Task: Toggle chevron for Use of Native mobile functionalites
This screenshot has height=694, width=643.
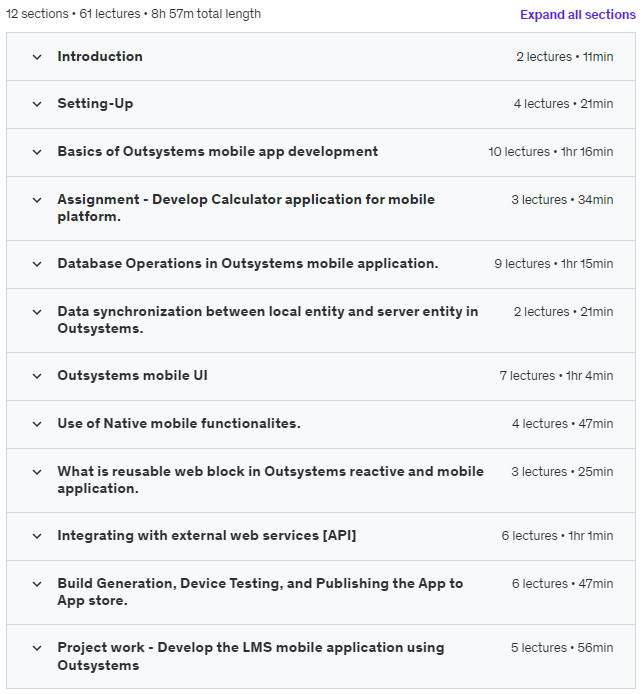Action: click(x=37, y=424)
